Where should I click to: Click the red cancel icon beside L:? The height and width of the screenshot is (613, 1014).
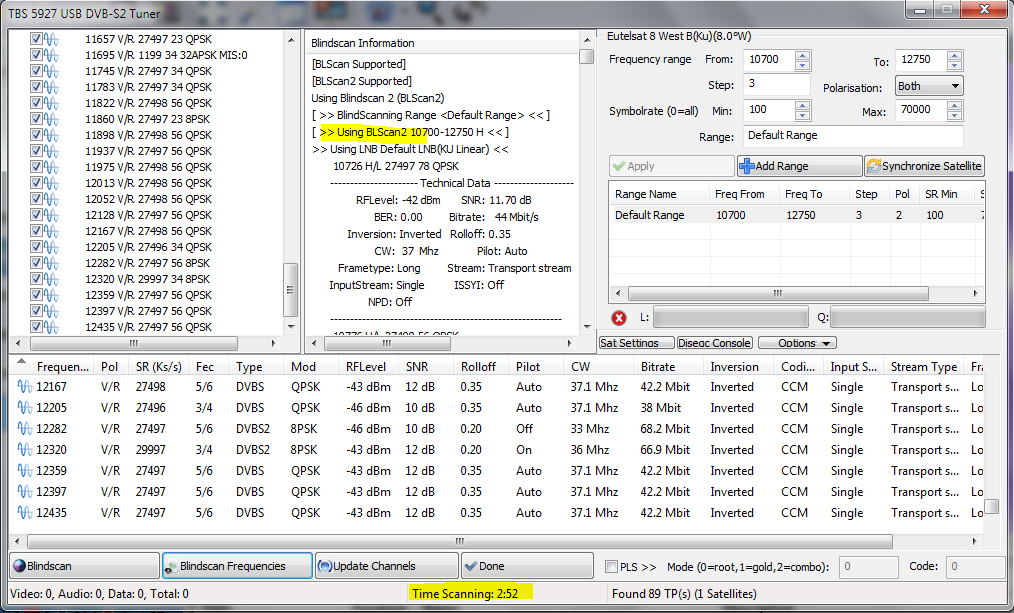(x=619, y=318)
